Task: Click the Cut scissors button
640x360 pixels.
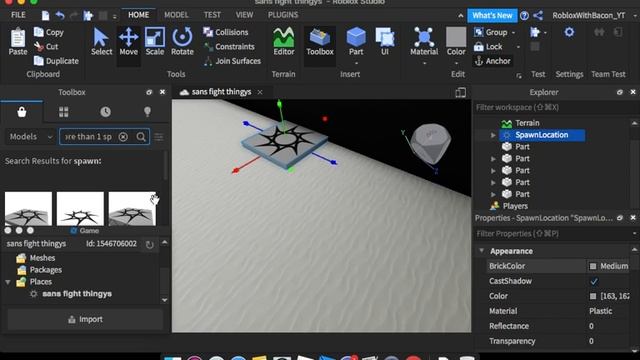Action: click(46, 47)
